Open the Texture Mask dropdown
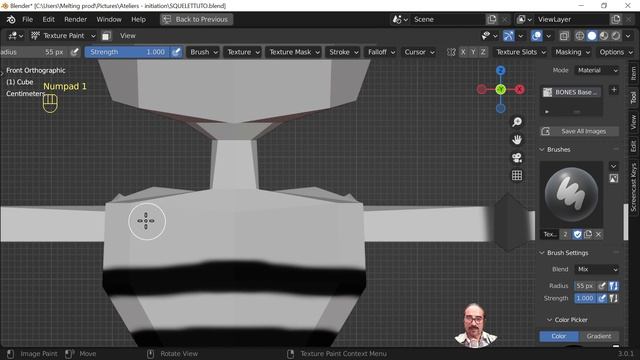The image size is (640, 360). click(293, 52)
